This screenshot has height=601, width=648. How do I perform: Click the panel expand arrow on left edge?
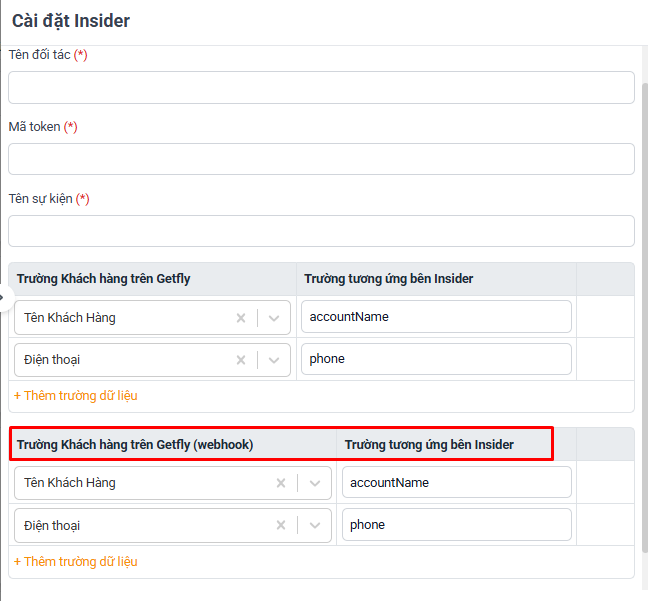[x=3, y=297]
